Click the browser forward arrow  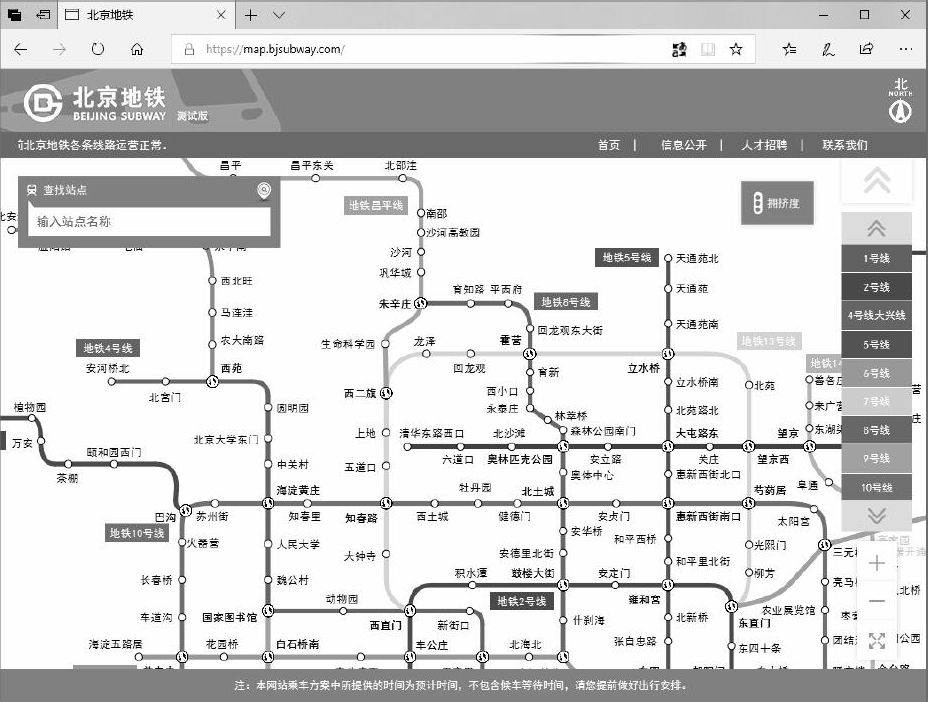coord(59,49)
